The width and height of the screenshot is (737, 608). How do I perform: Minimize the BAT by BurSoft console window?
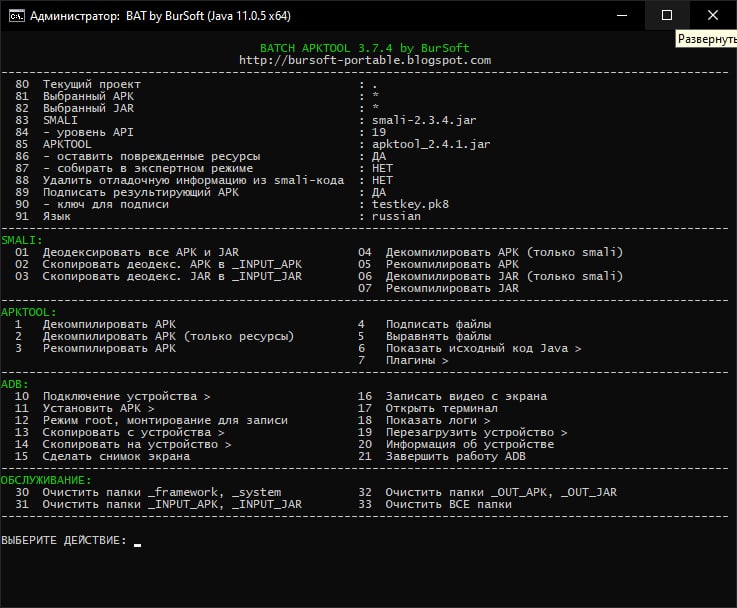(x=622, y=16)
